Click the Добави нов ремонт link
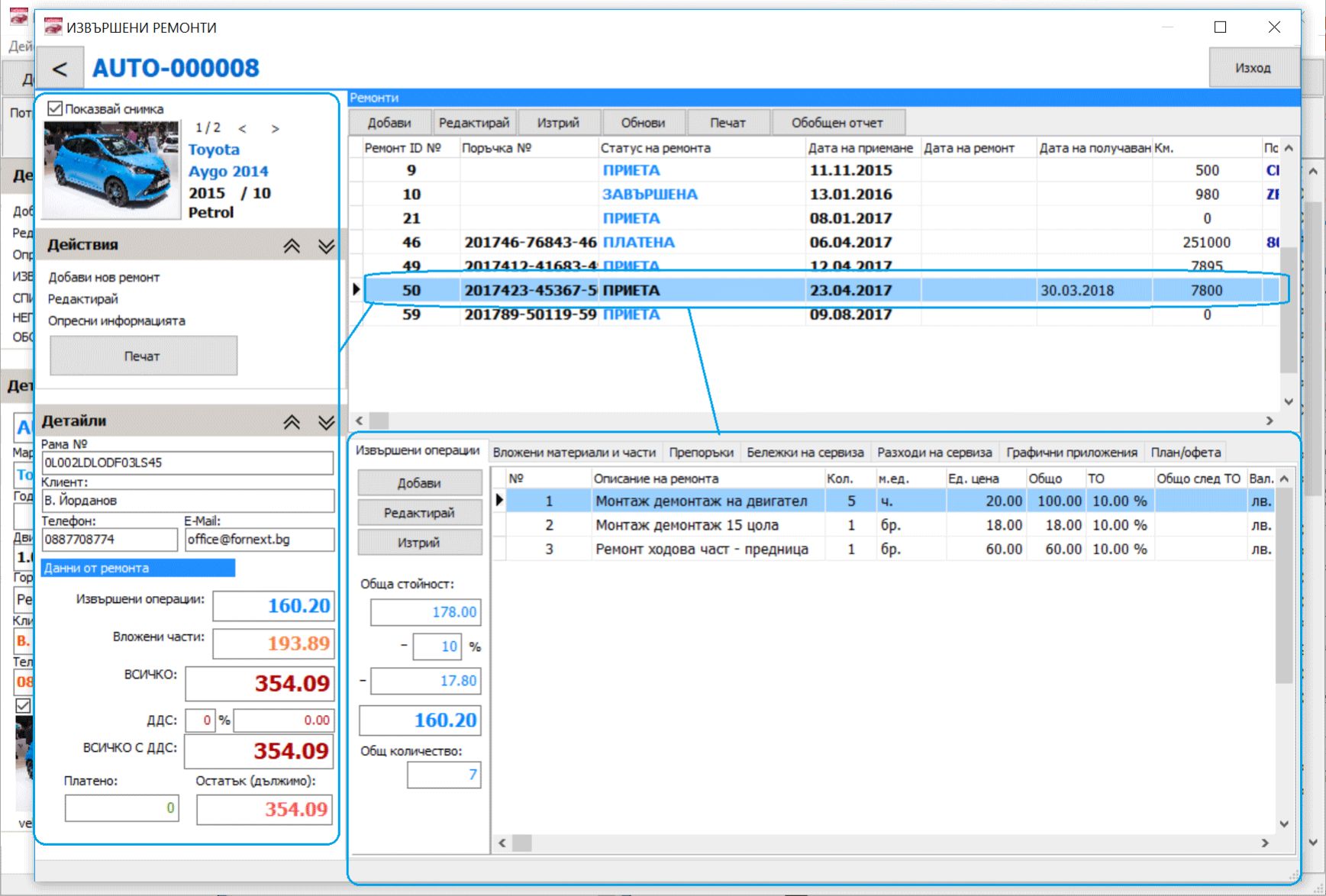The width and height of the screenshot is (1326, 896). (104, 277)
